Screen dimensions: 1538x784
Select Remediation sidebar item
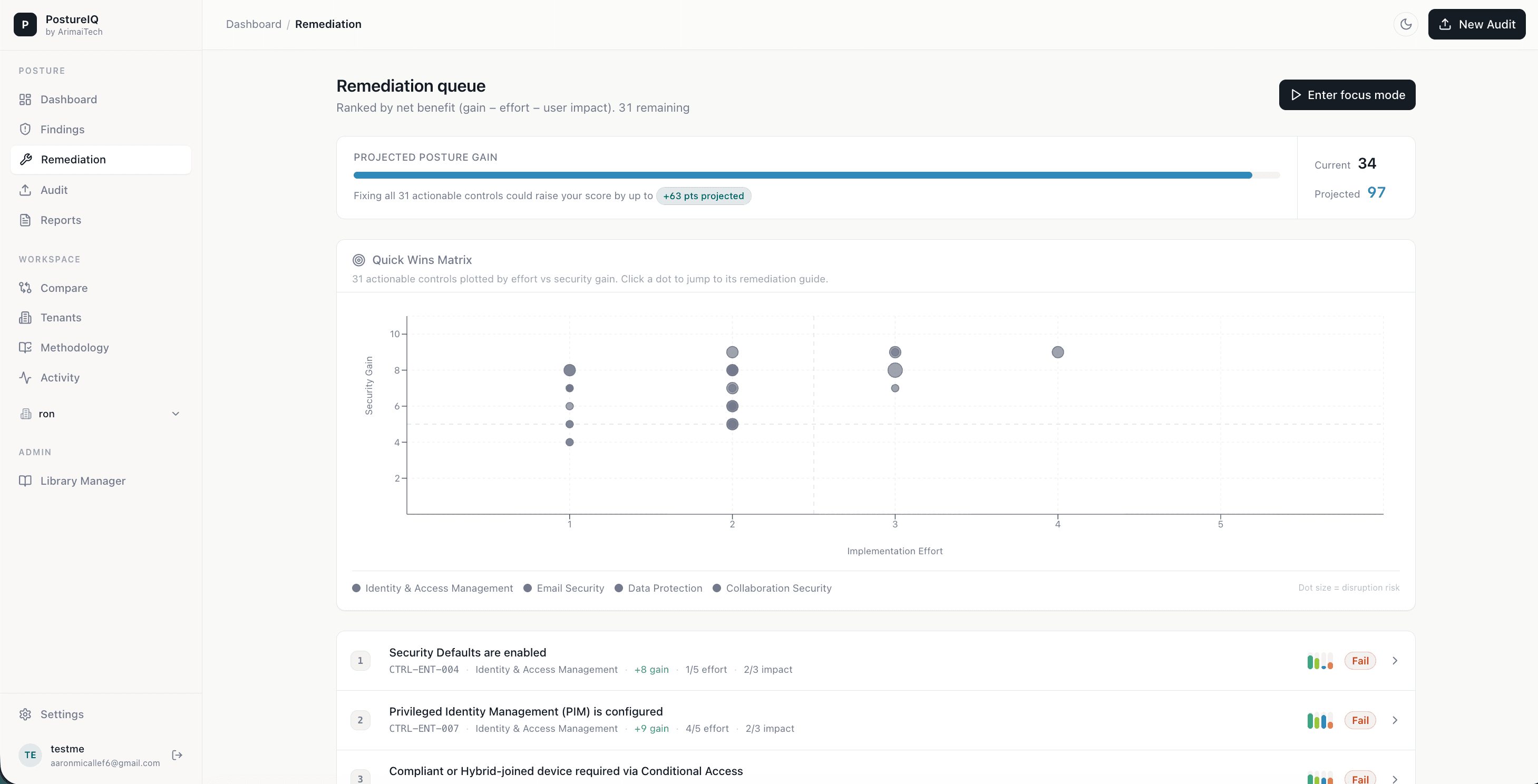click(x=100, y=159)
